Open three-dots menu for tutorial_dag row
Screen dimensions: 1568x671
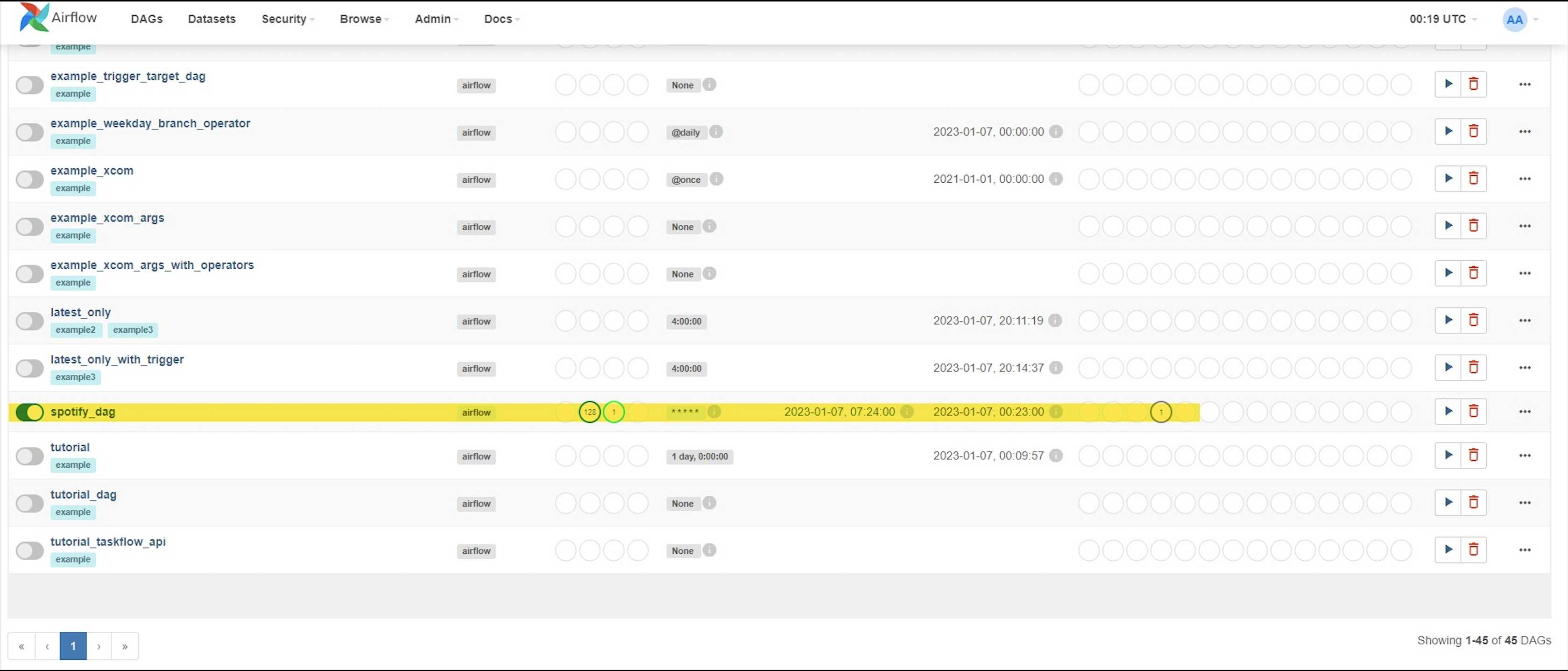(x=1524, y=503)
